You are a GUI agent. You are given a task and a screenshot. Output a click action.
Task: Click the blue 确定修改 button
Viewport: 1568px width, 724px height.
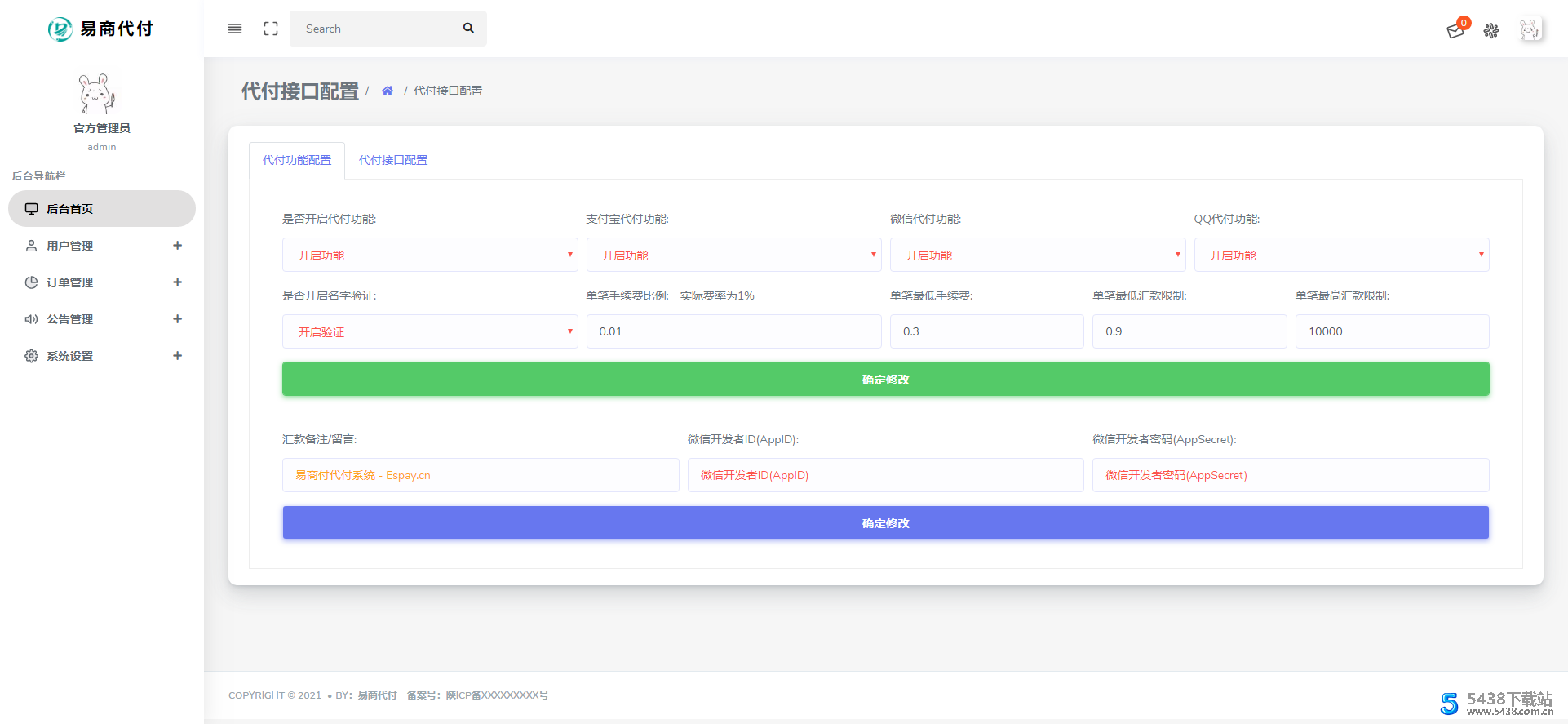tap(885, 523)
